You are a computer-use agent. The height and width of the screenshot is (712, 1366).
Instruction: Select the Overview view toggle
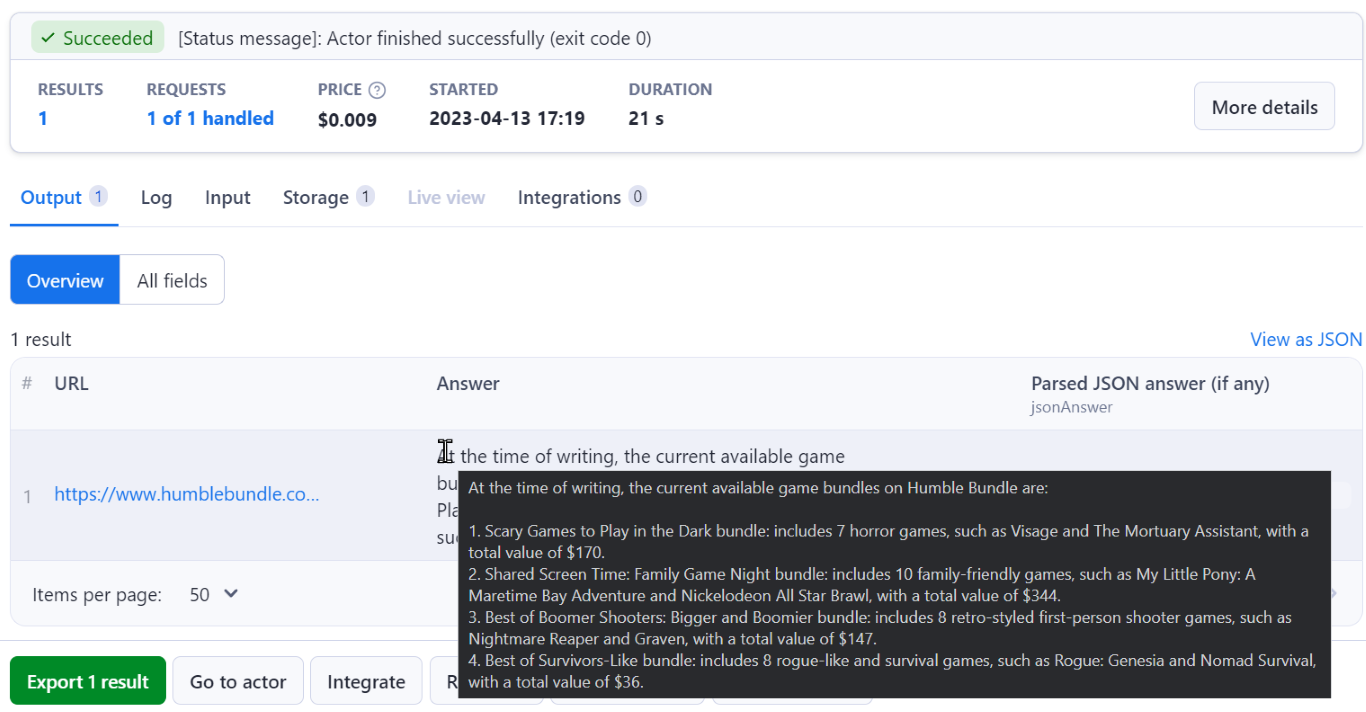click(65, 280)
